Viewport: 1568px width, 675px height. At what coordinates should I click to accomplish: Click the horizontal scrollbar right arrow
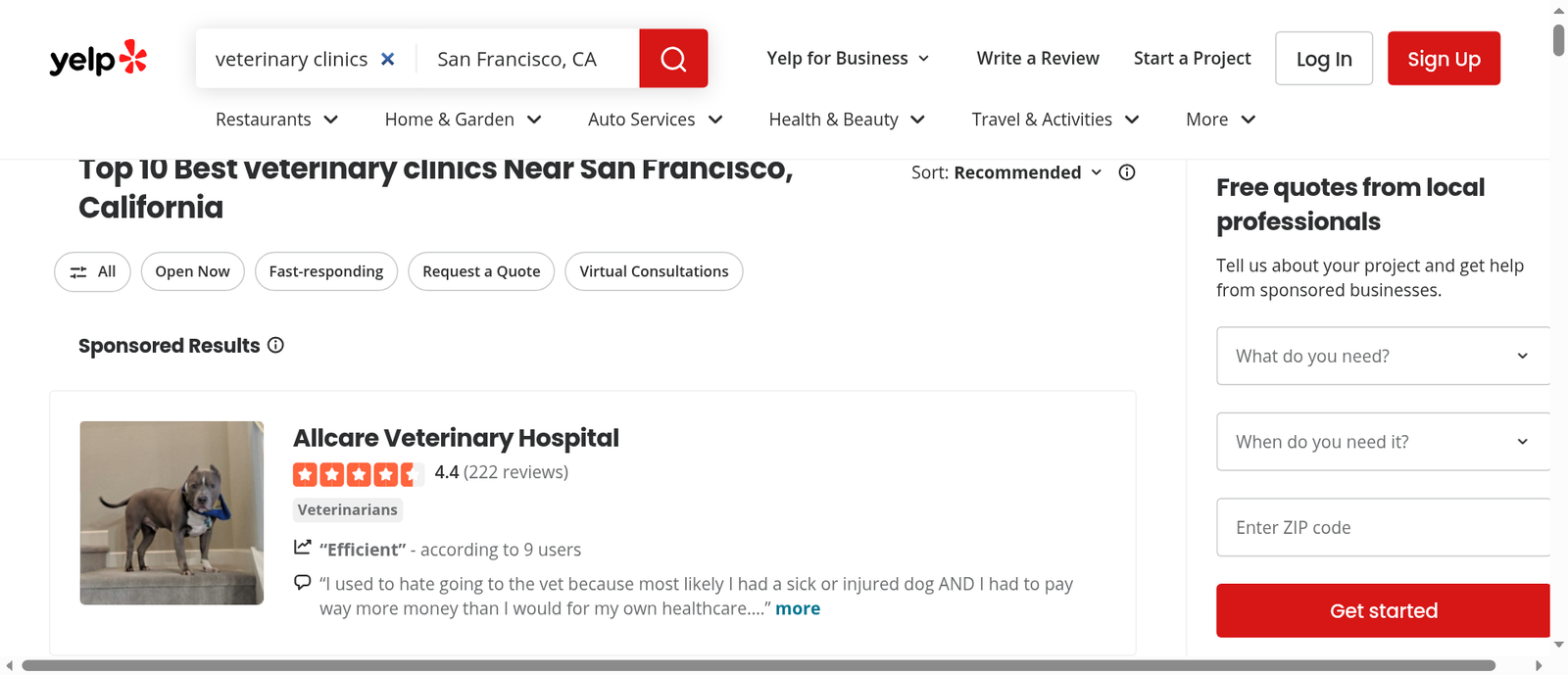click(1539, 666)
